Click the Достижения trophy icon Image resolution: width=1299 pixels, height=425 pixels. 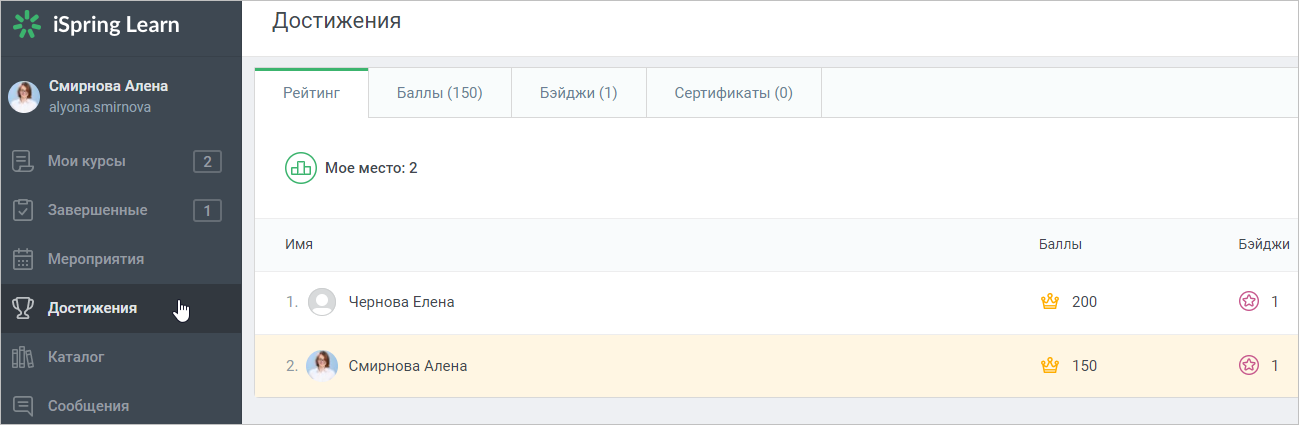23,308
